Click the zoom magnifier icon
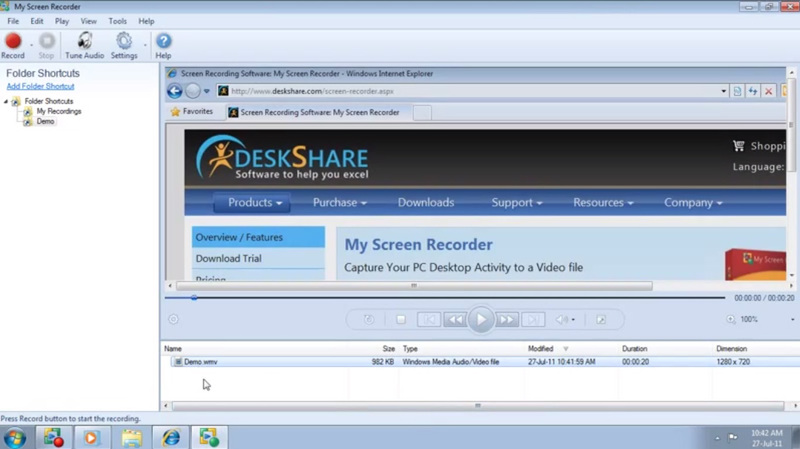800x449 pixels. pos(731,319)
